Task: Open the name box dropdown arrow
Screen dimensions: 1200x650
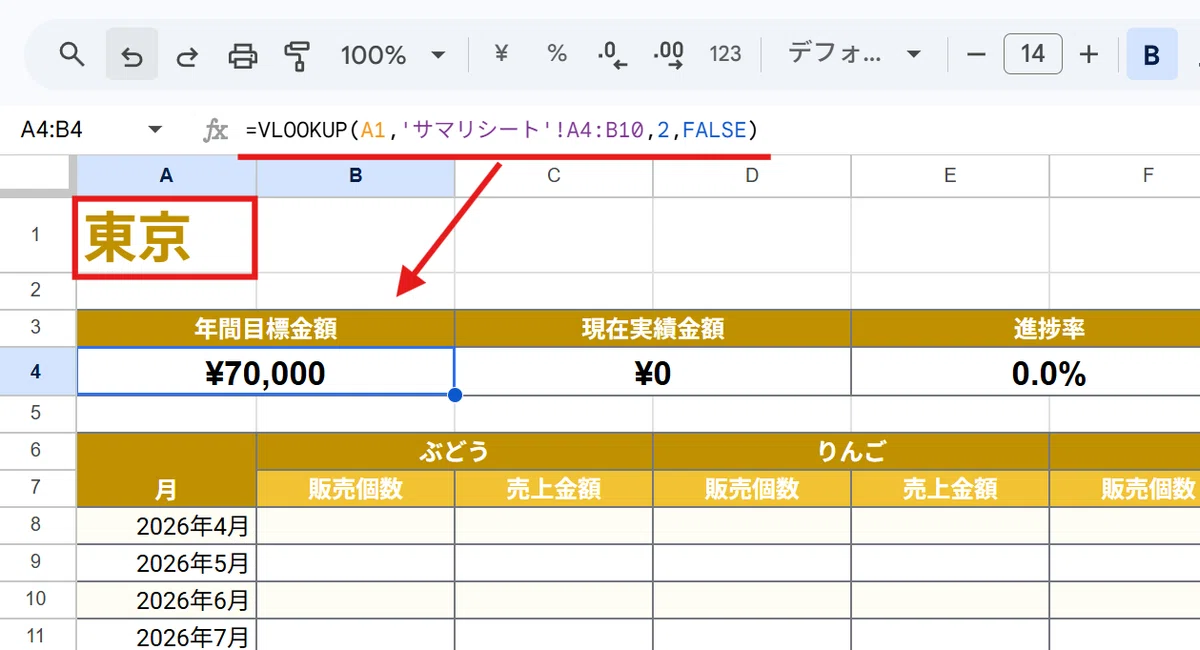Action: click(155, 130)
